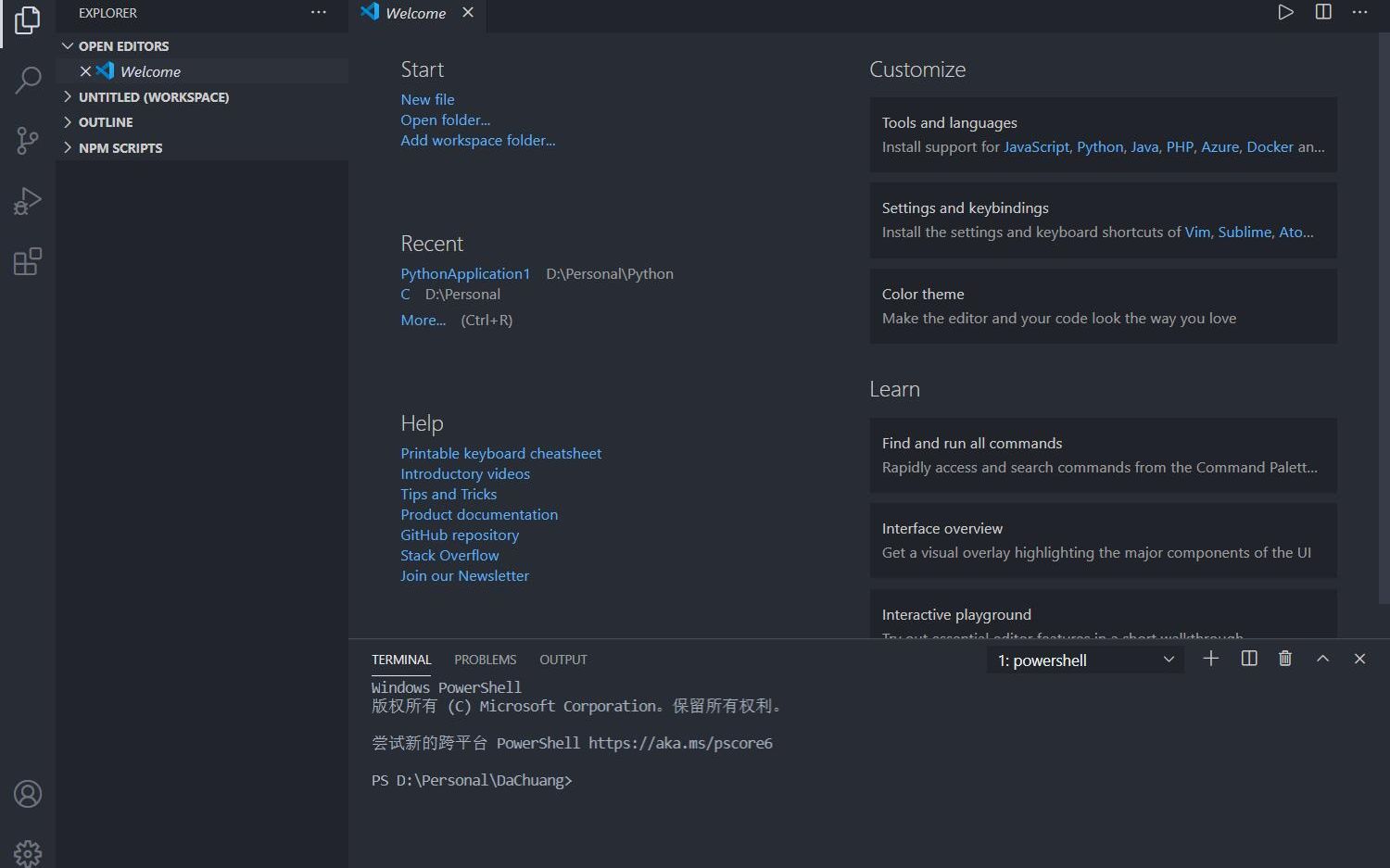Open the Accounts icon in activity bar
The image size is (1390, 868).
point(28,794)
